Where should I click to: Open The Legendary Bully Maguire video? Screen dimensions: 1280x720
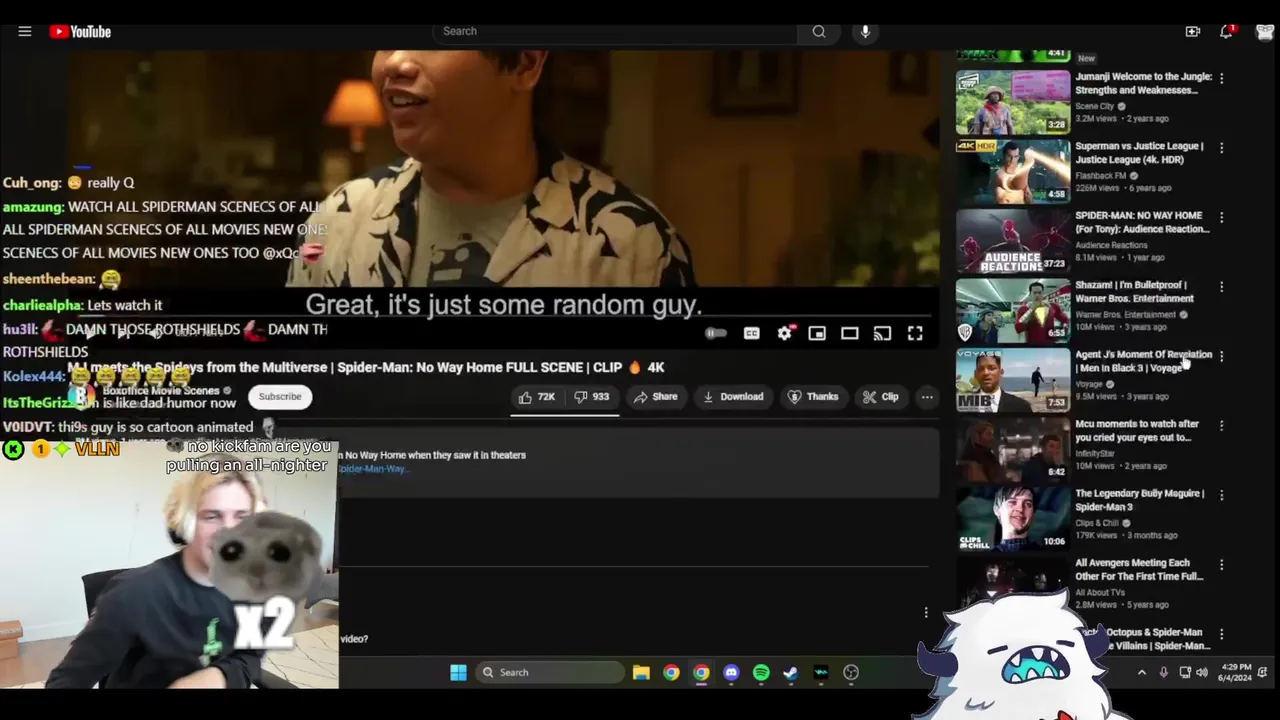(x=1013, y=520)
